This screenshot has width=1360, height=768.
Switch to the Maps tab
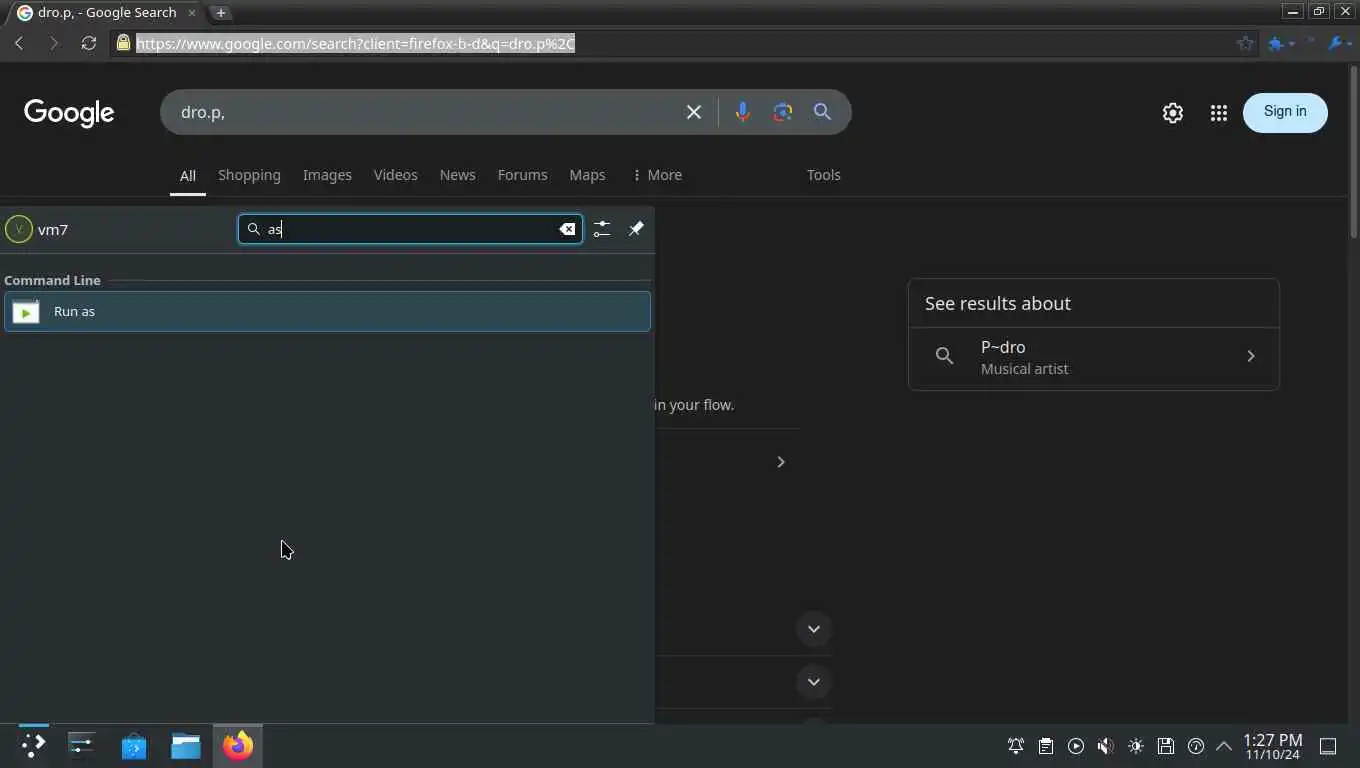[587, 175]
